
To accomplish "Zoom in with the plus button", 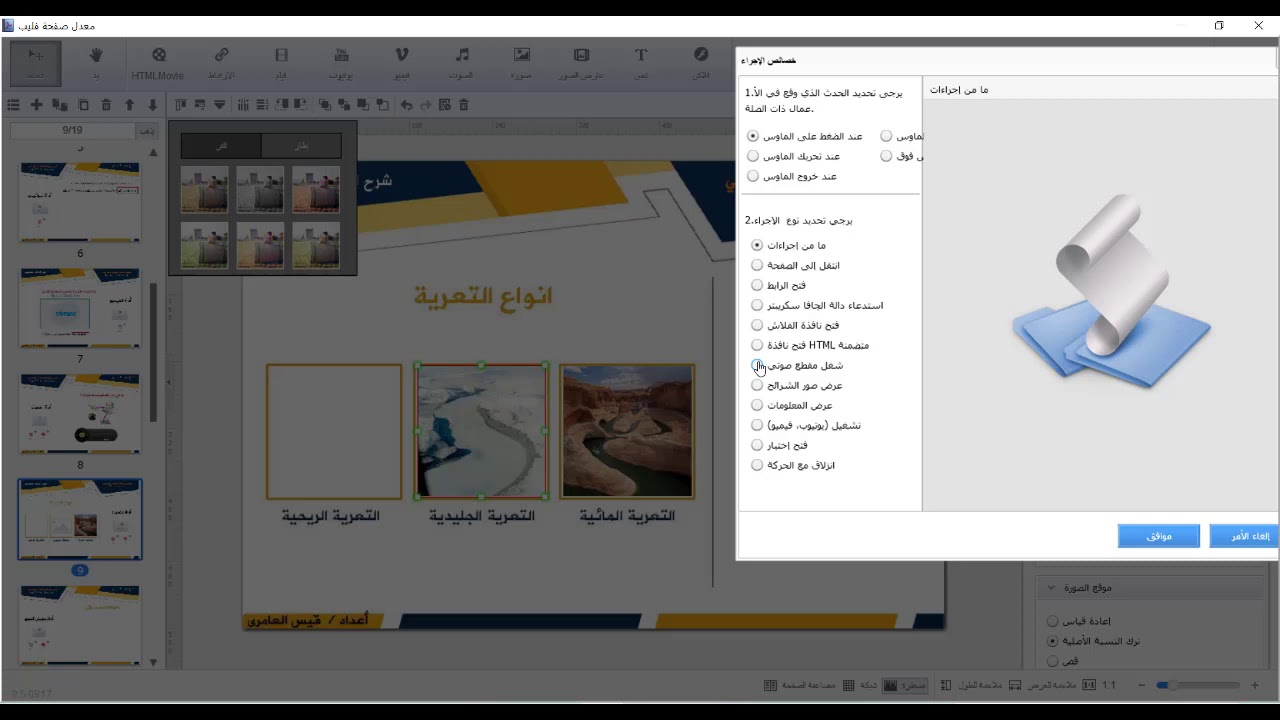I will 1254,685.
